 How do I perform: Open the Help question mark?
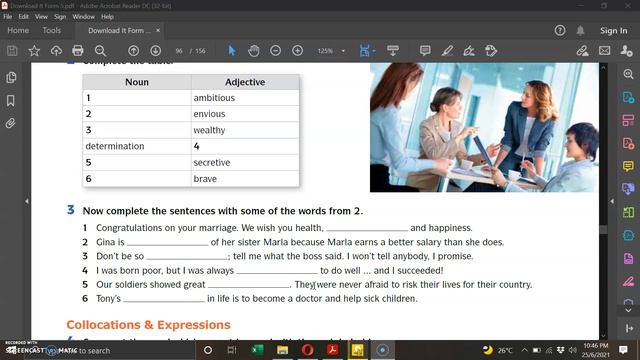560,30
